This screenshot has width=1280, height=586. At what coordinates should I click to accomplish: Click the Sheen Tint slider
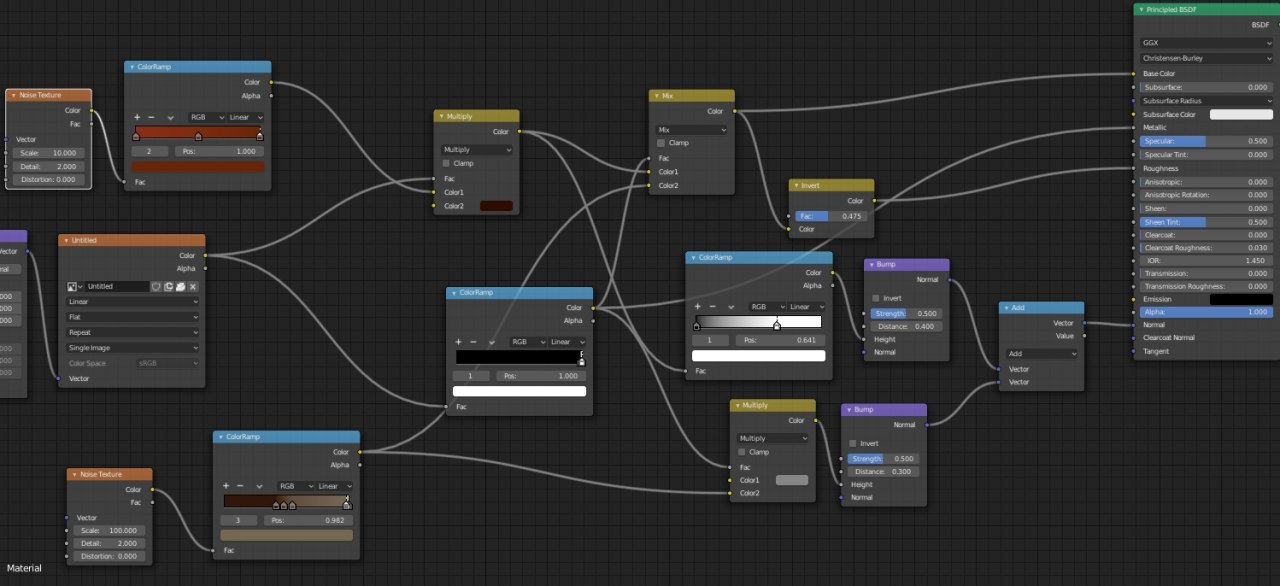click(1205, 222)
